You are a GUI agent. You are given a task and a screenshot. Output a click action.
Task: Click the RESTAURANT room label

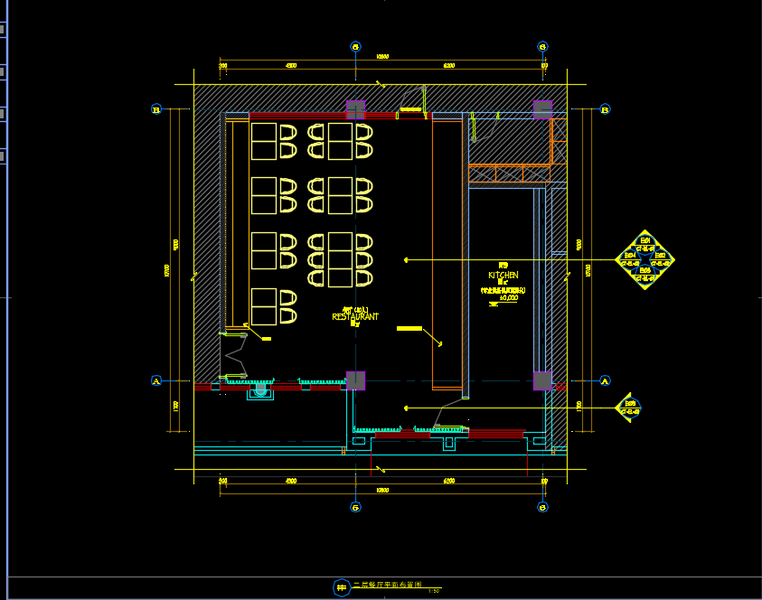[355, 317]
